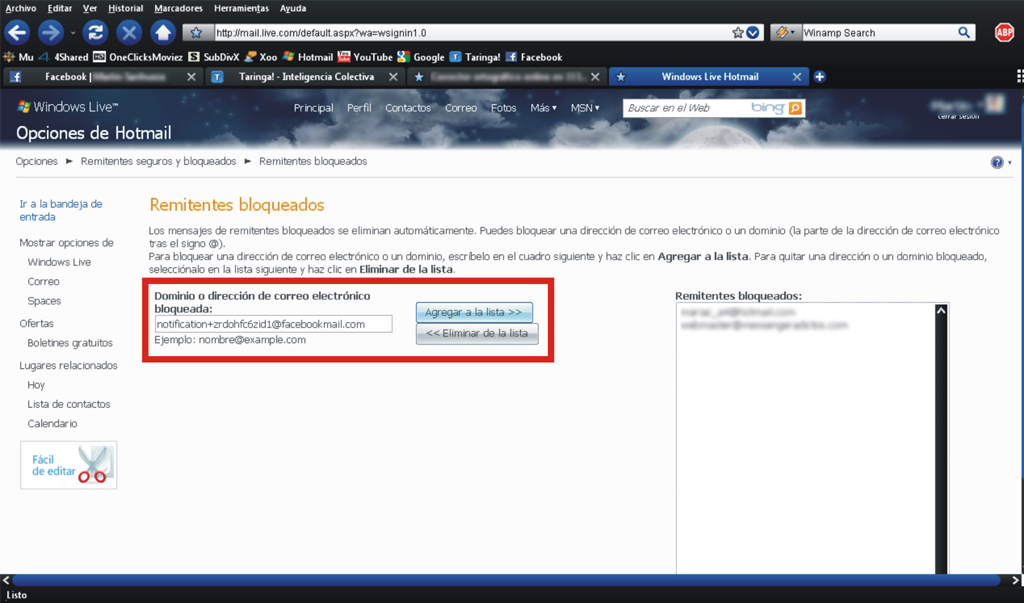The height and width of the screenshot is (603, 1024).
Task: Open the Taringa! bookmark in the bookmarks bar
Action: point(475,57)
